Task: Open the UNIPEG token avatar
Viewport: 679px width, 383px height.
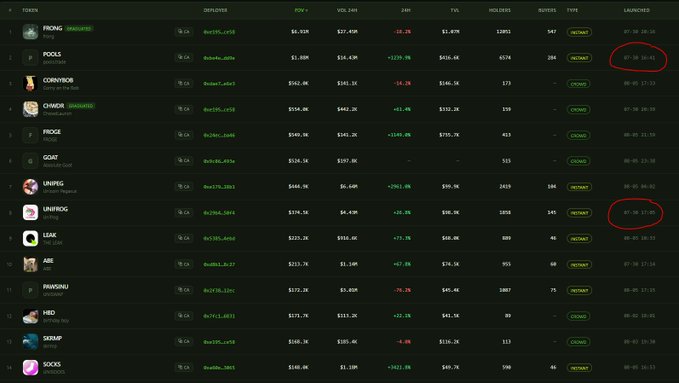Action: [30, 187]
